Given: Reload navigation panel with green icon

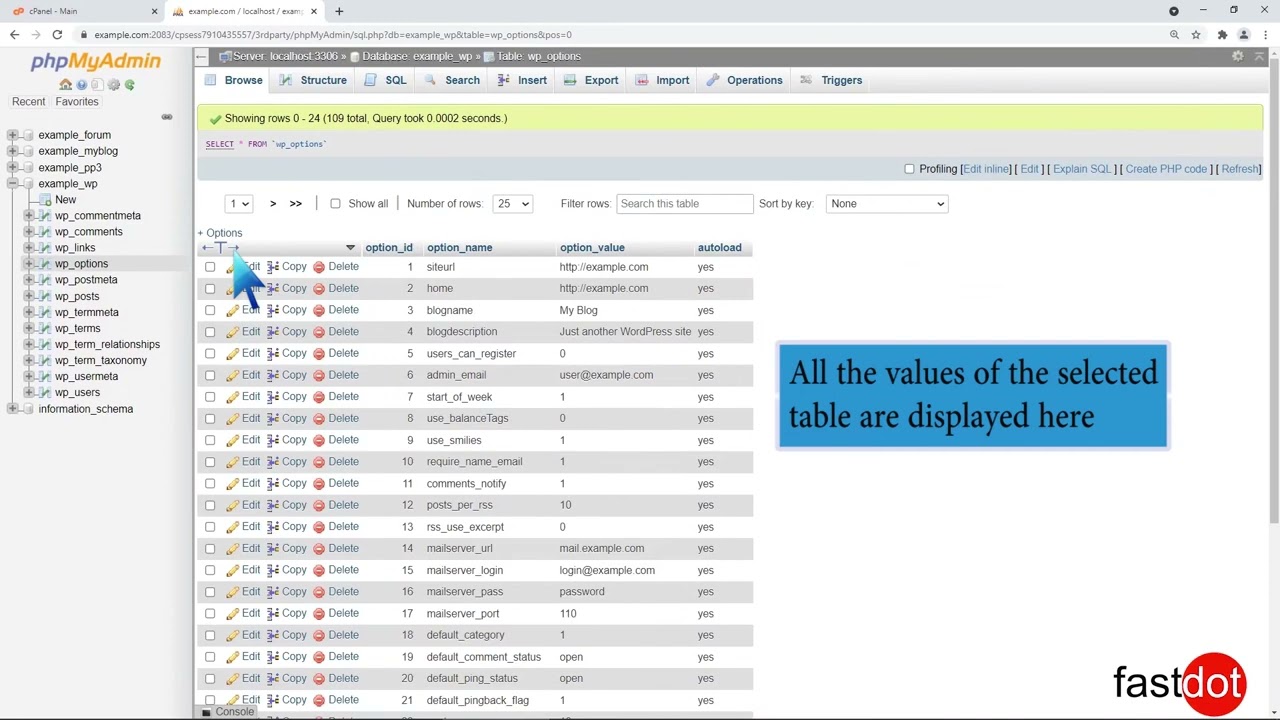Looking at the screenshot, I should [129, 85].
